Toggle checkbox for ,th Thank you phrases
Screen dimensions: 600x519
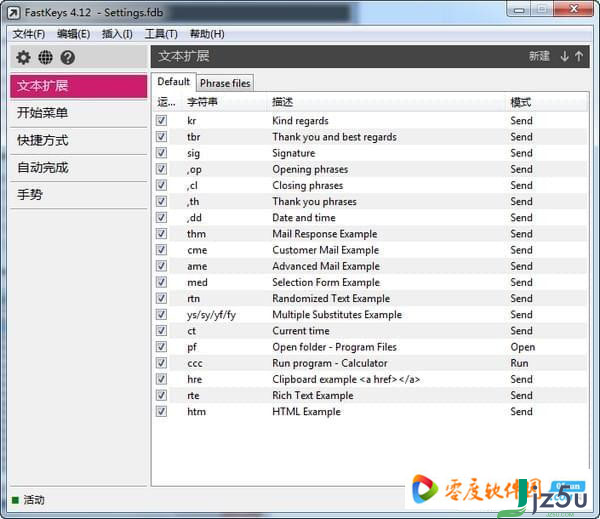(161, 201)
